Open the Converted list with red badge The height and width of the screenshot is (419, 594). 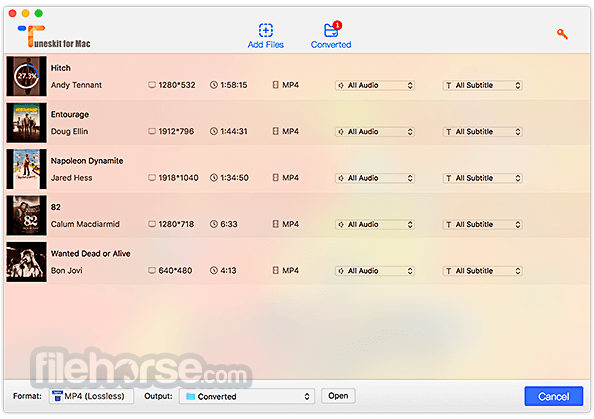tap(331, 35)
